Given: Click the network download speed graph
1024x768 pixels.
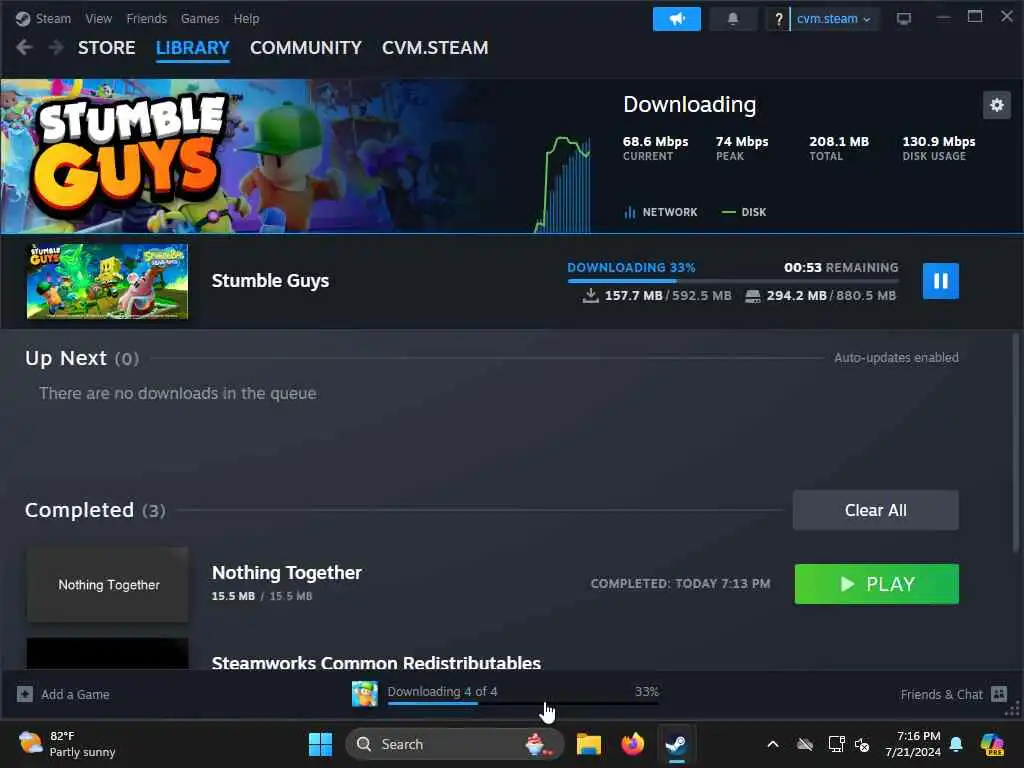Looking at the screenshot, I should [563, 184].
